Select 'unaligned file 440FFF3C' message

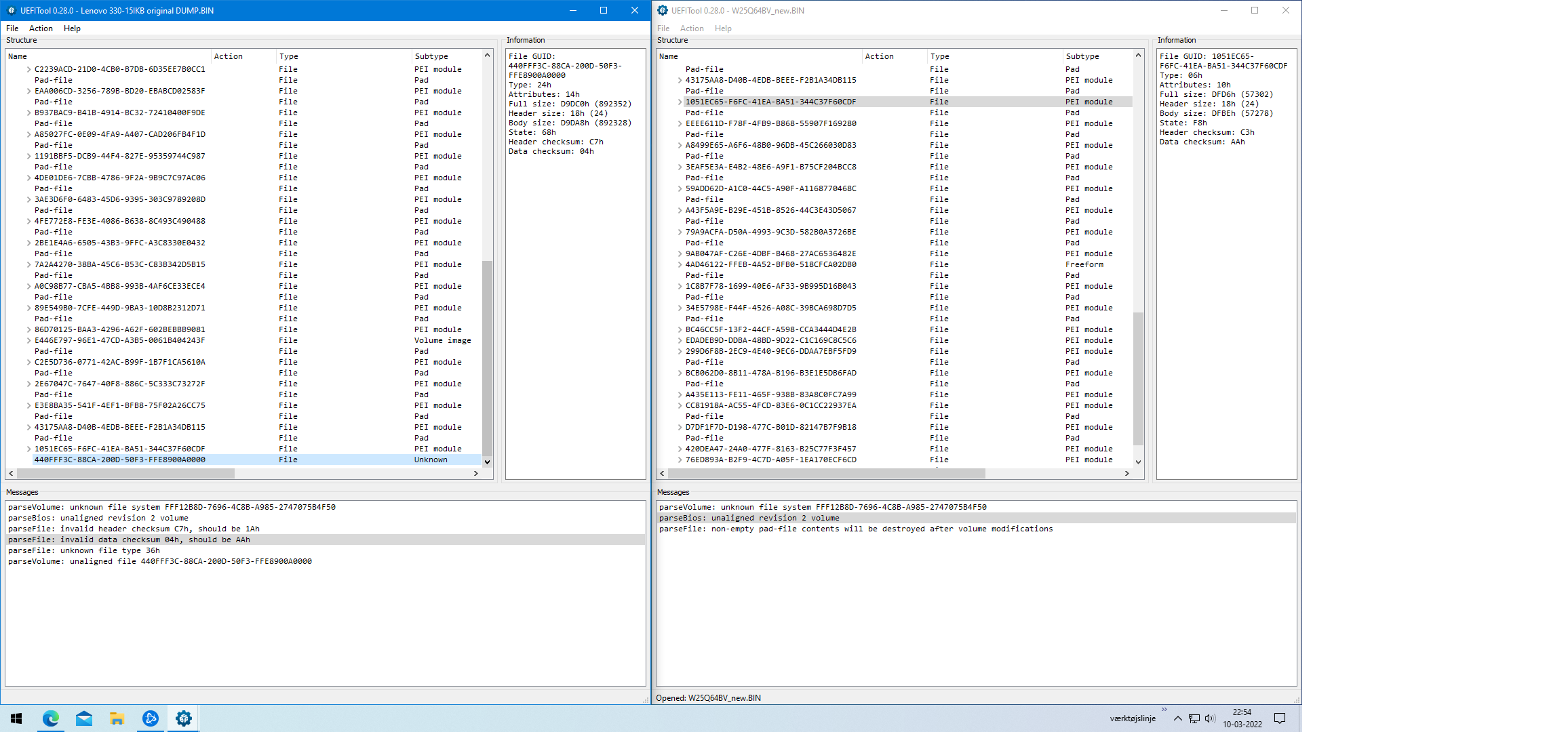pos(326,561)
